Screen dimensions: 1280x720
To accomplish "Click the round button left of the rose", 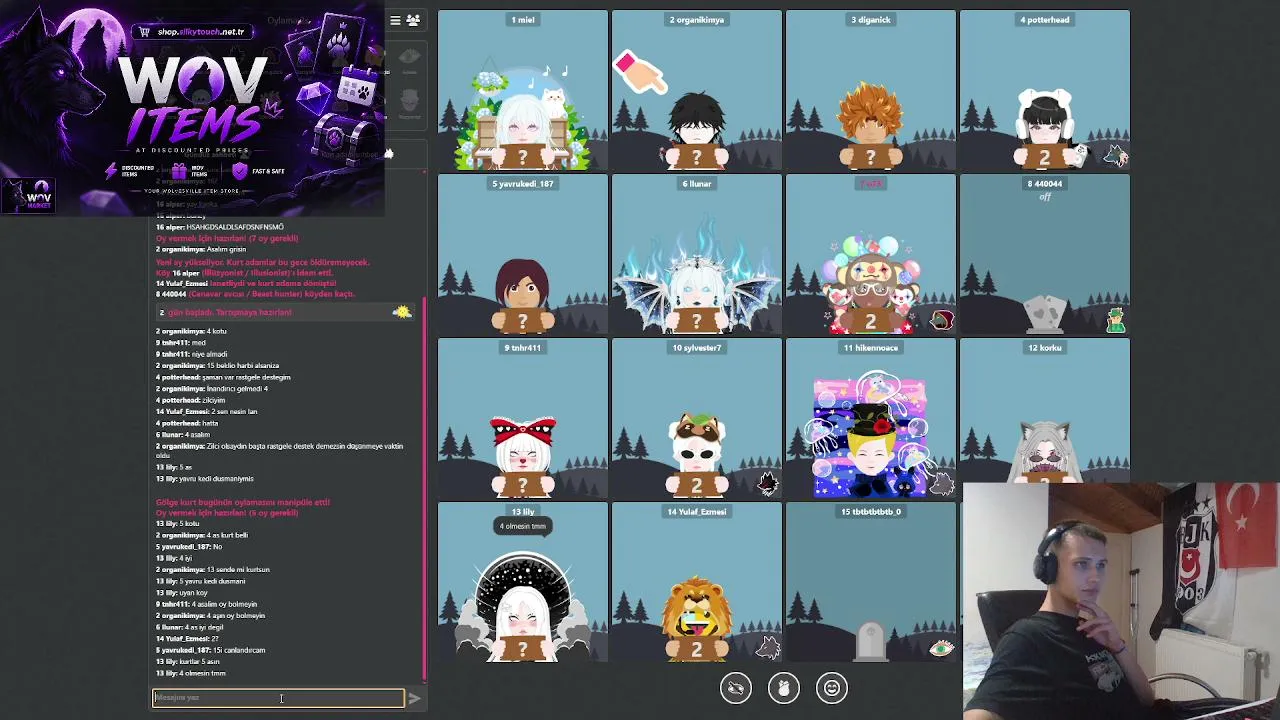I will pyautogui.click(x=736, y=688).
